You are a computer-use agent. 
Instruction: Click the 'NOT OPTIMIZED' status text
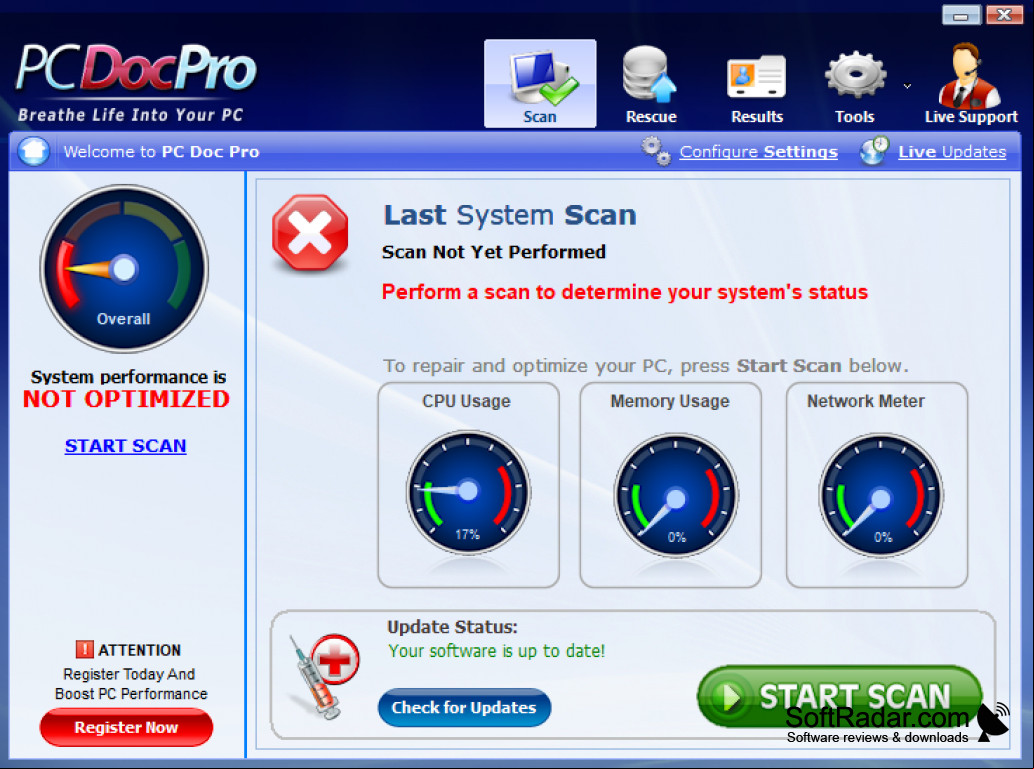126,399
